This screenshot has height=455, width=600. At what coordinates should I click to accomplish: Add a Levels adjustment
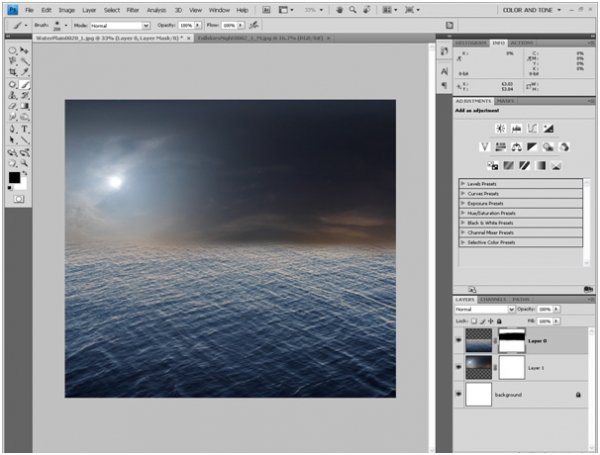[516, 129]
